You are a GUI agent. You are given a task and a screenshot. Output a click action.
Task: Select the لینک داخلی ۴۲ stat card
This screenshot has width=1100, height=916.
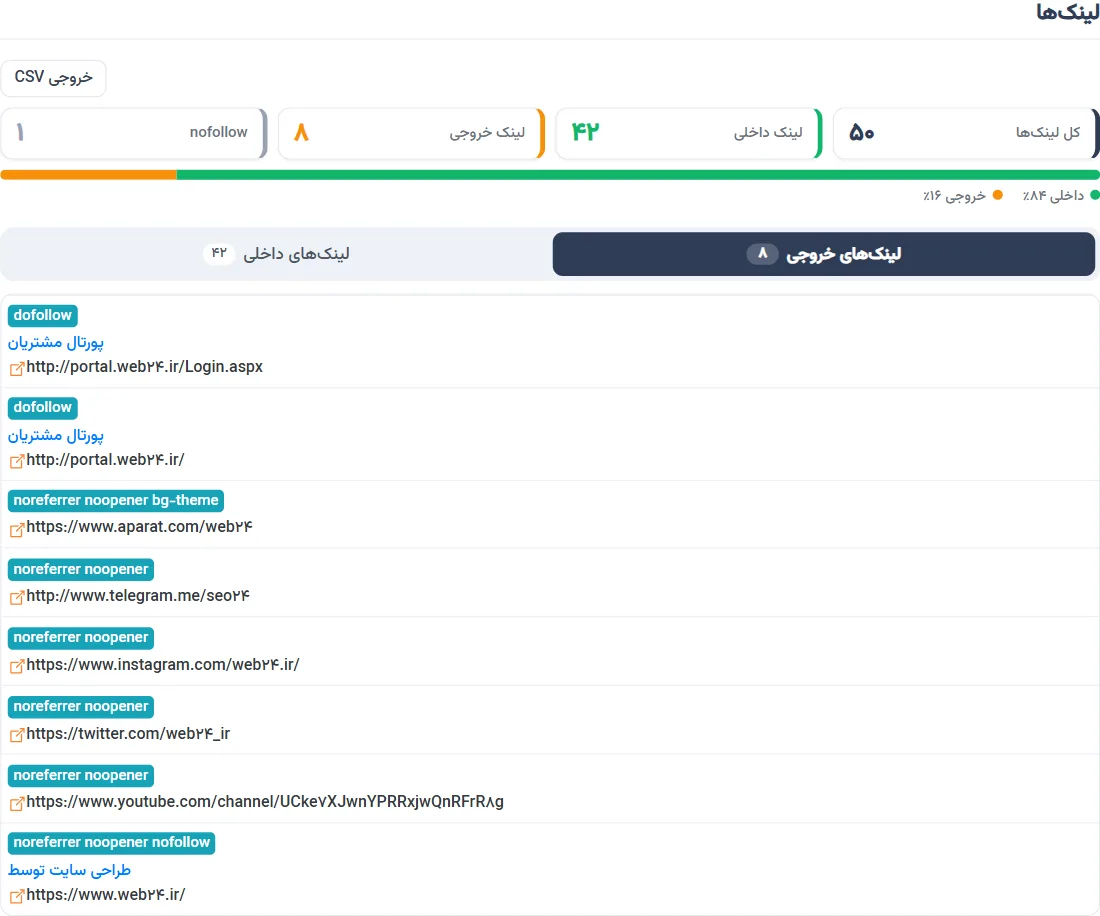[689, 133]
